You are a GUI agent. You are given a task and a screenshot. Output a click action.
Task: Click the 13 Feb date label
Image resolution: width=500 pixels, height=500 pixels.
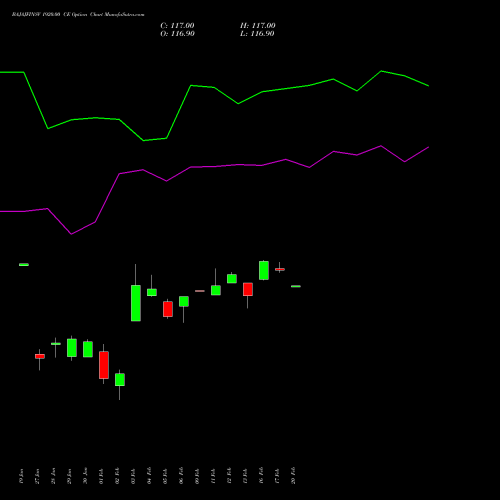point(245,476)
